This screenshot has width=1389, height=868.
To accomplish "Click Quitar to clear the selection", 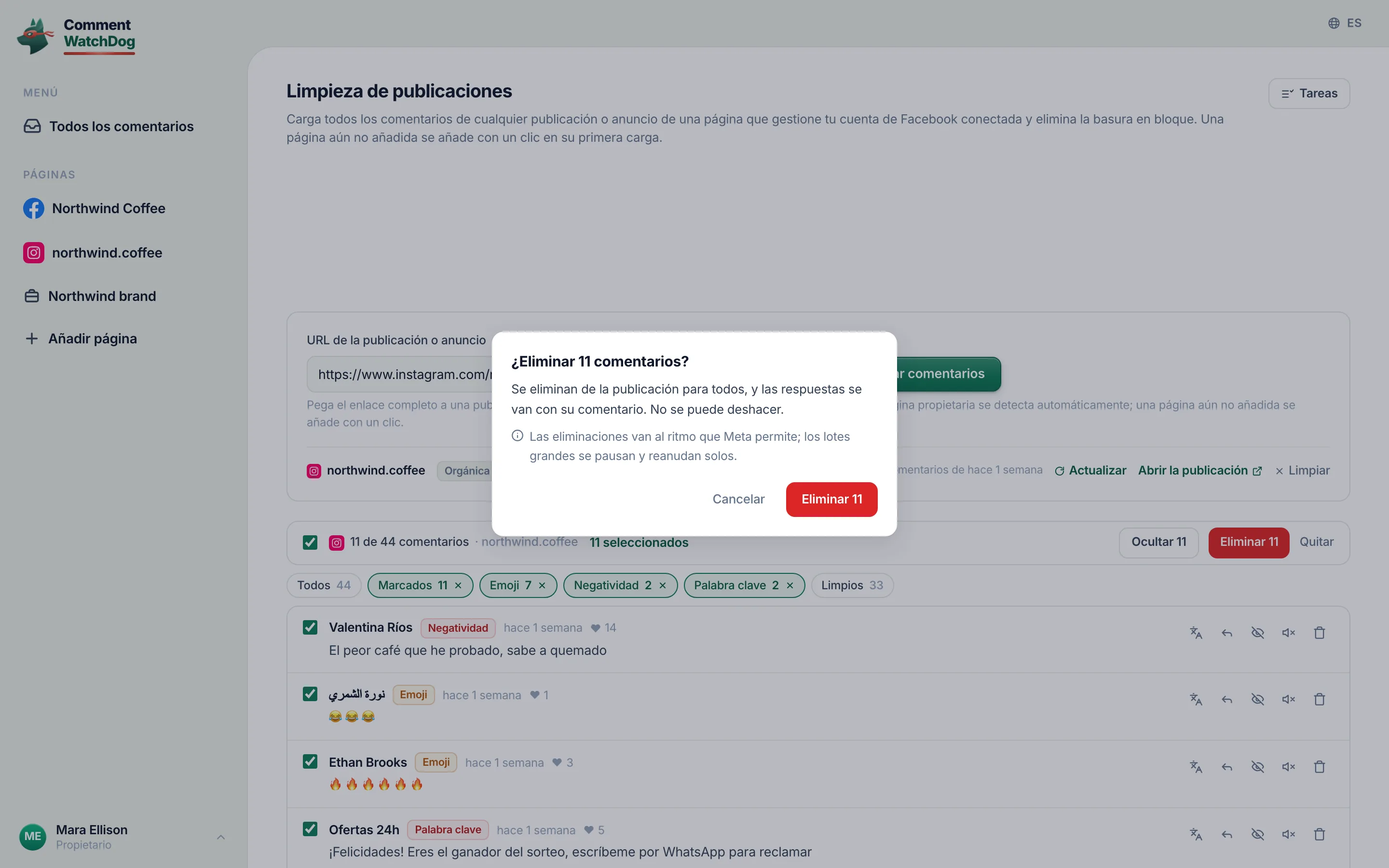I will pyautogui.click(x=1317, y=542).
